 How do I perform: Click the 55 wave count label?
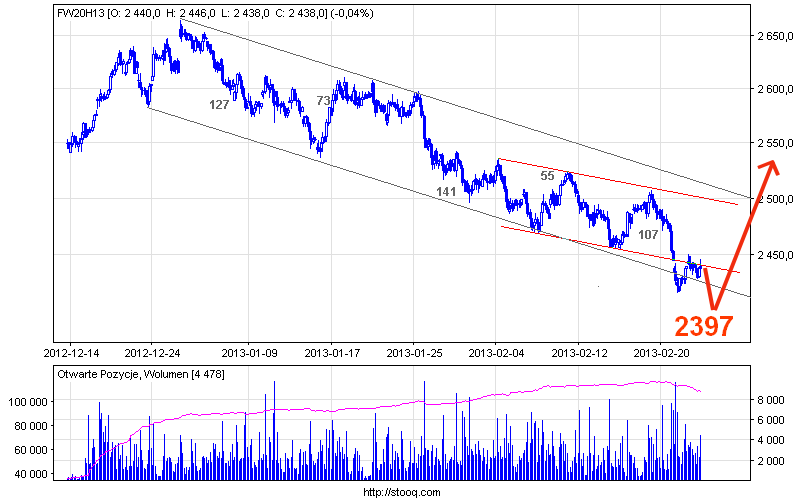click(x=547, y=176)
